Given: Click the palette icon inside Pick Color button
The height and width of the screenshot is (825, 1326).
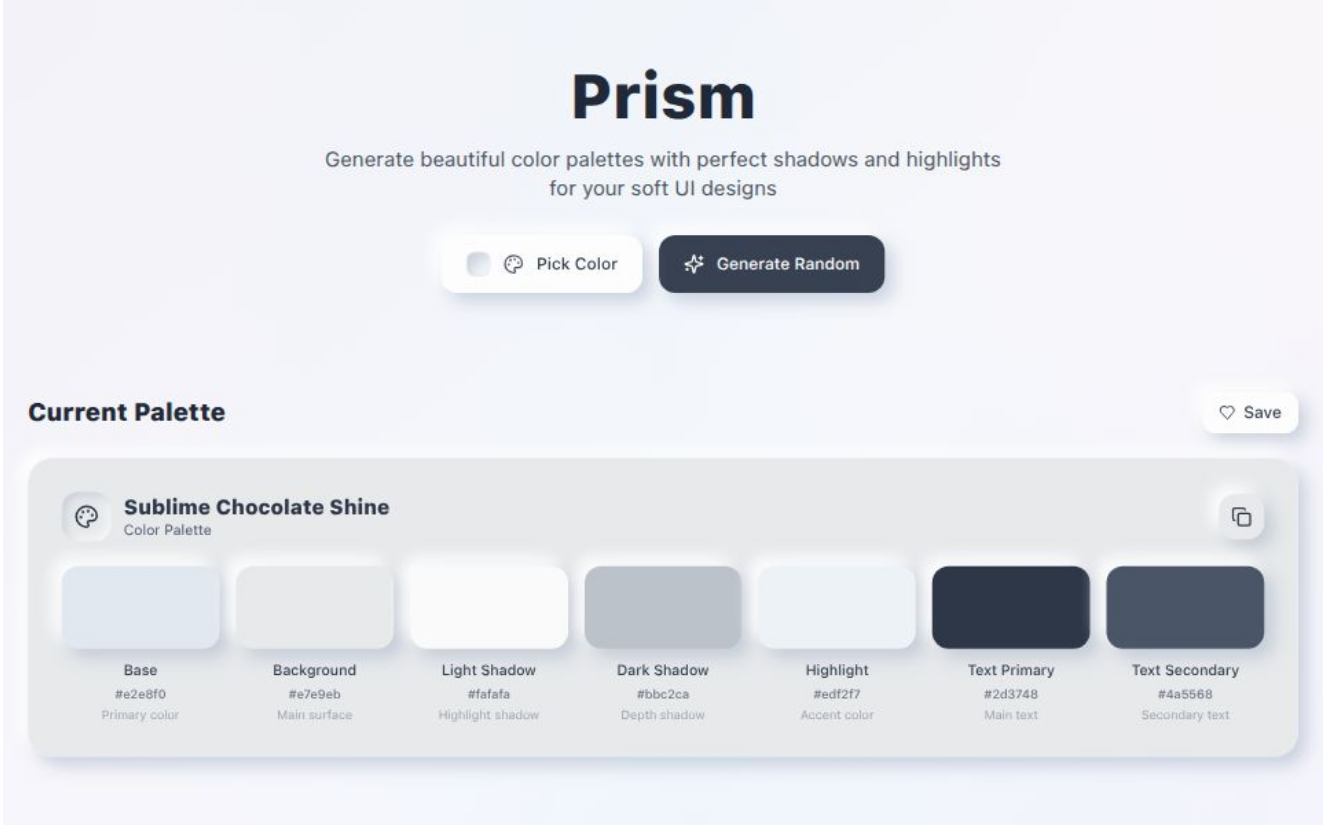Looking at the screenshot, I should (511, 264).
